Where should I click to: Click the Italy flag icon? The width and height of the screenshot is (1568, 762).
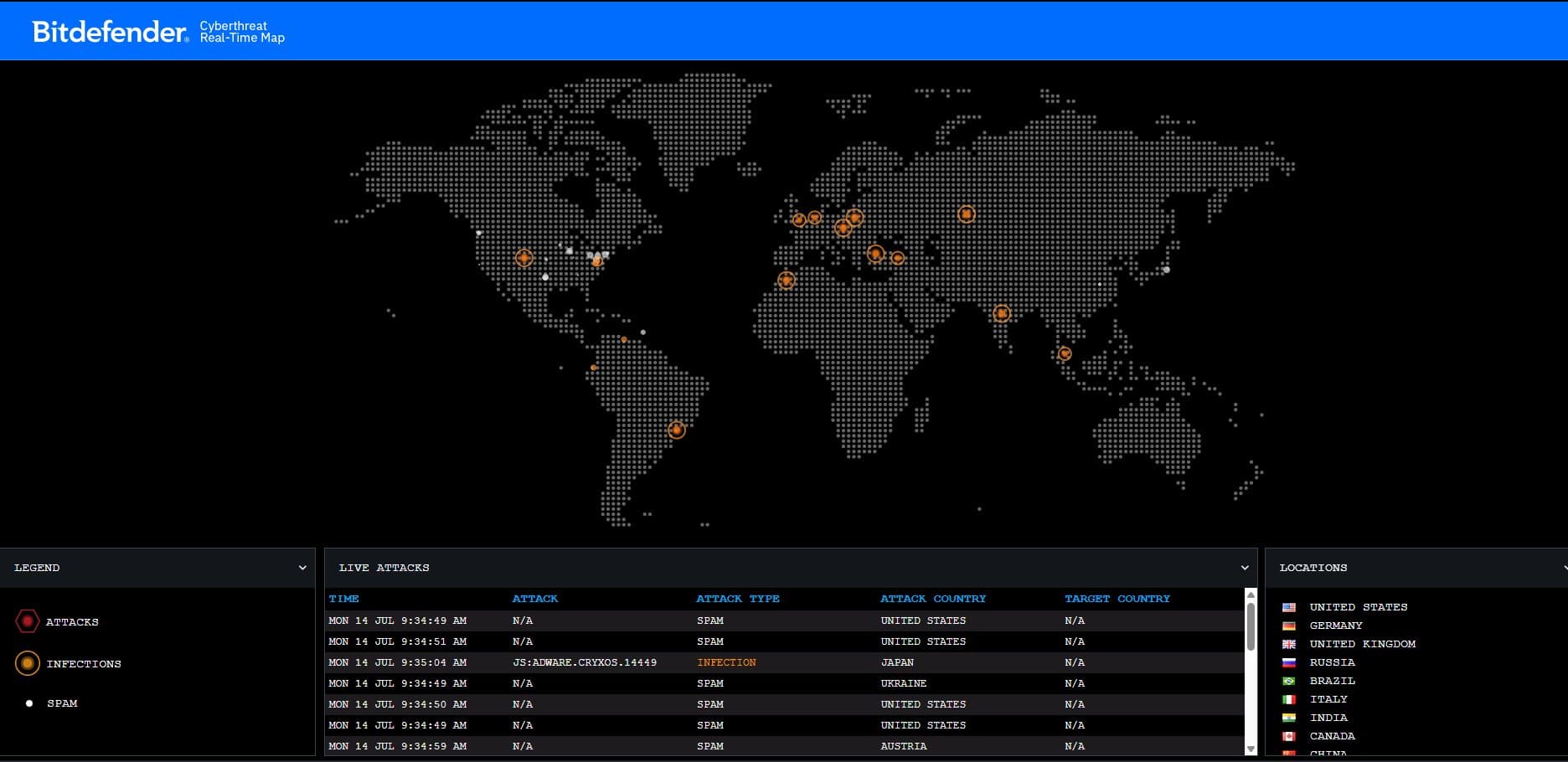(1289, 699)
